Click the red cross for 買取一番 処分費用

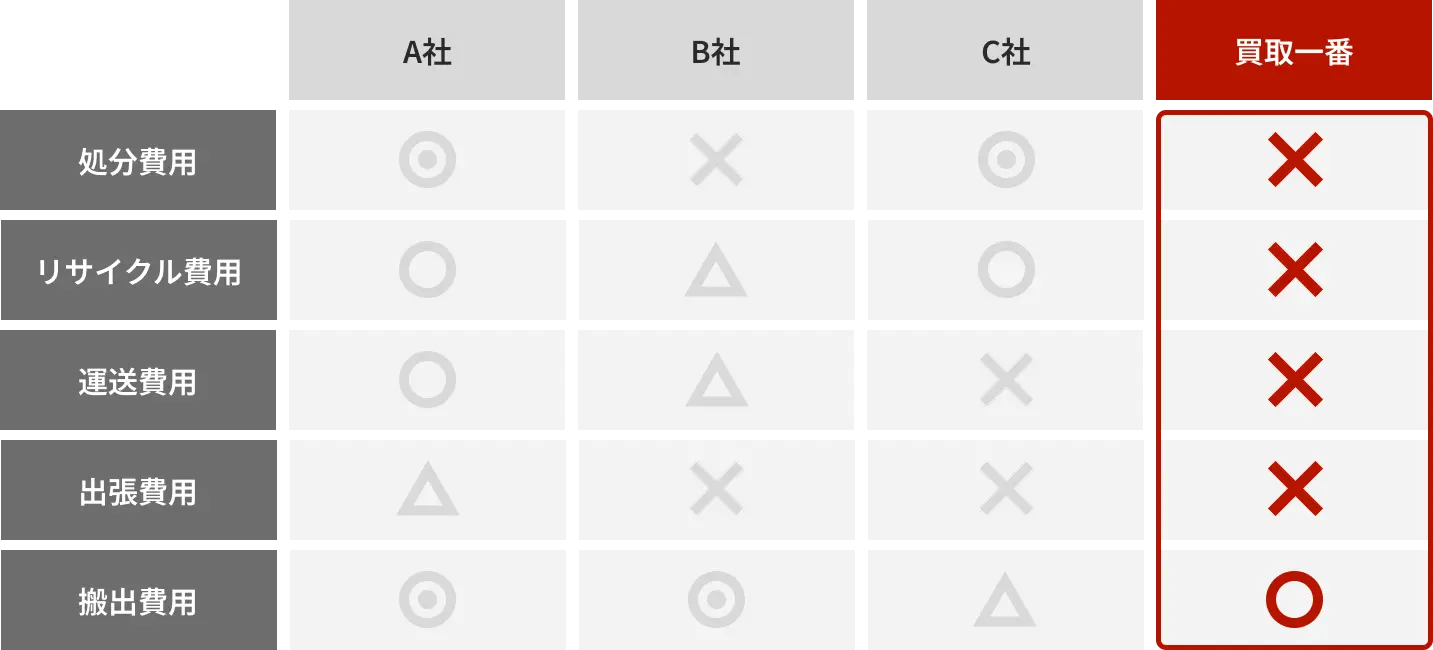[x=1294, y=161]
